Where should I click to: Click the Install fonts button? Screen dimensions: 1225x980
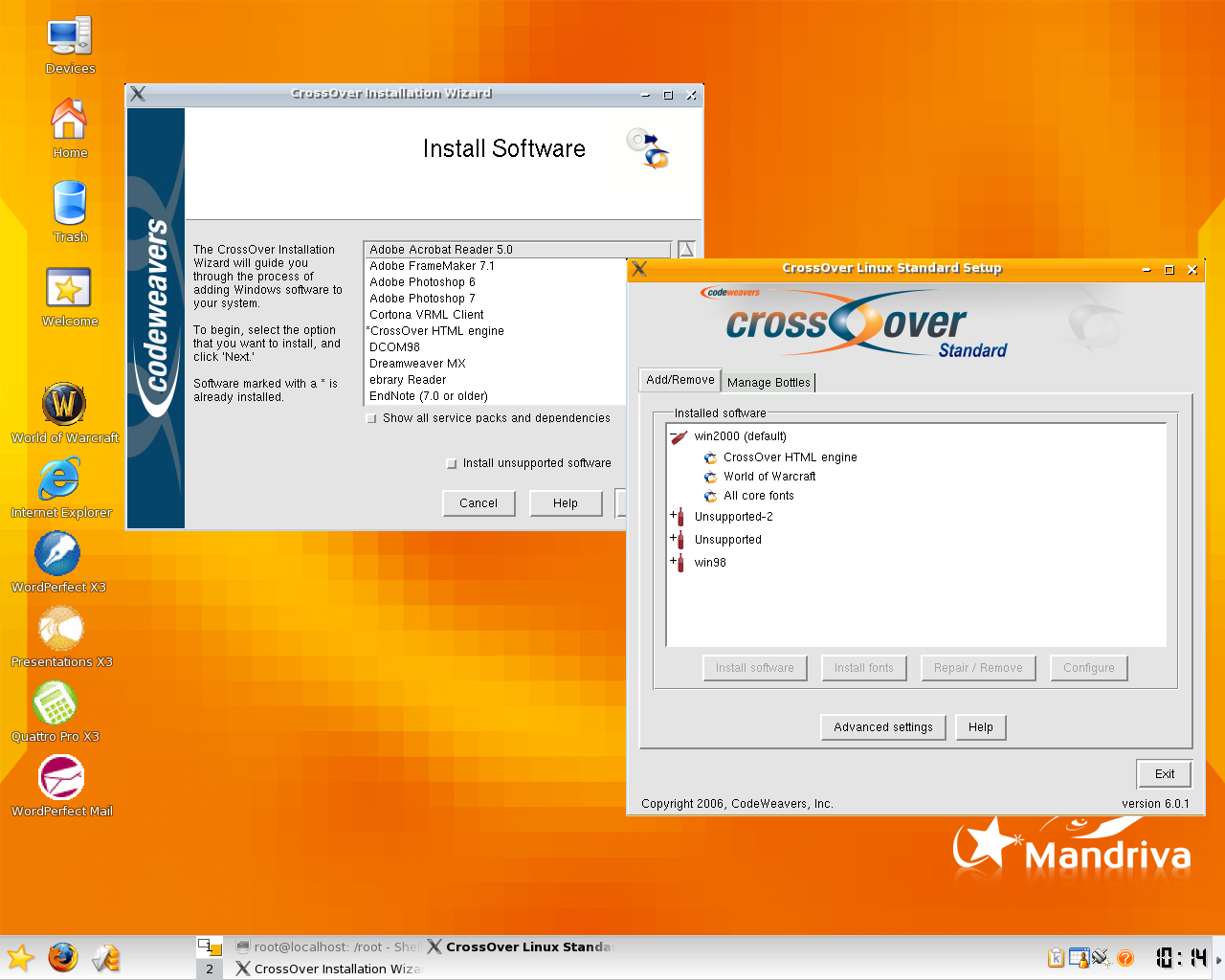864,668
